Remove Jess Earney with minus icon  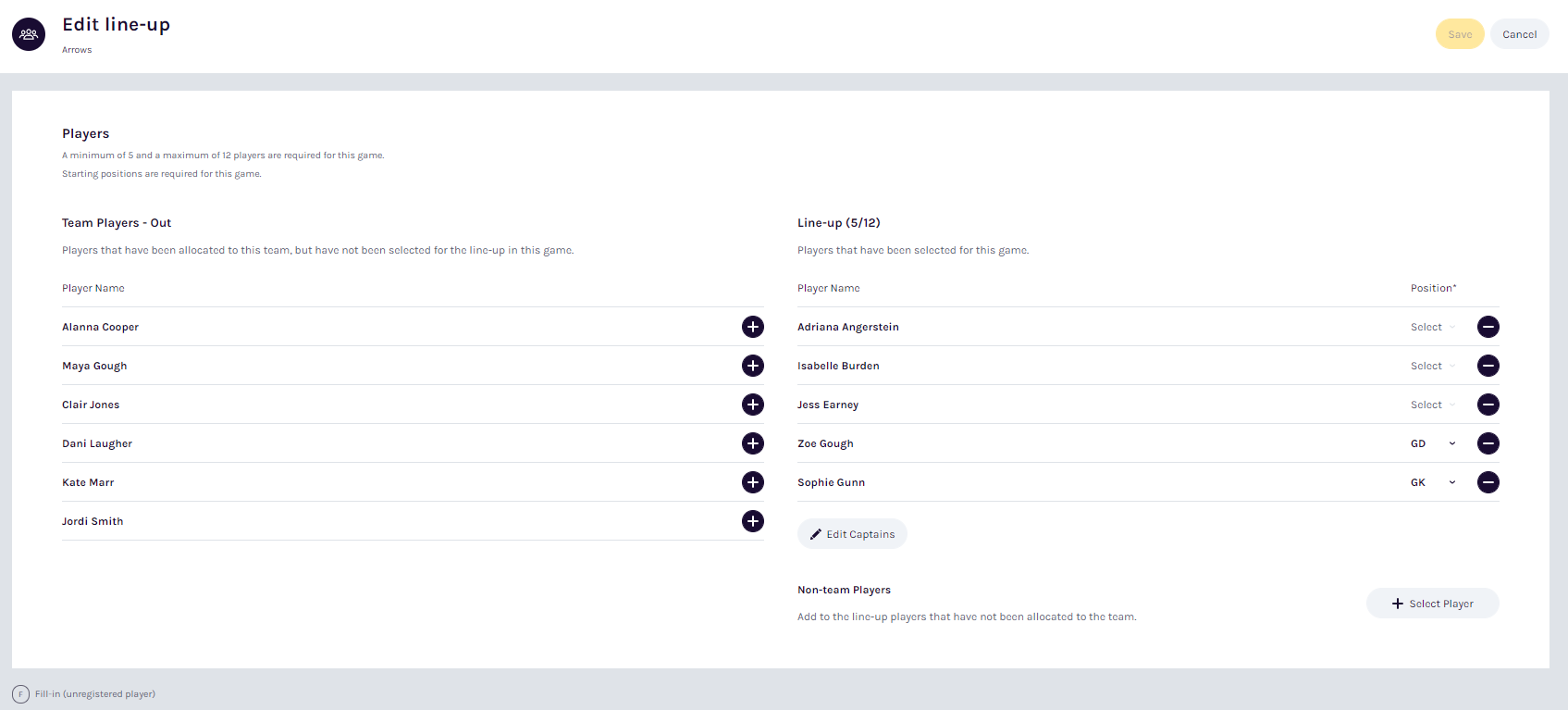1488,405
